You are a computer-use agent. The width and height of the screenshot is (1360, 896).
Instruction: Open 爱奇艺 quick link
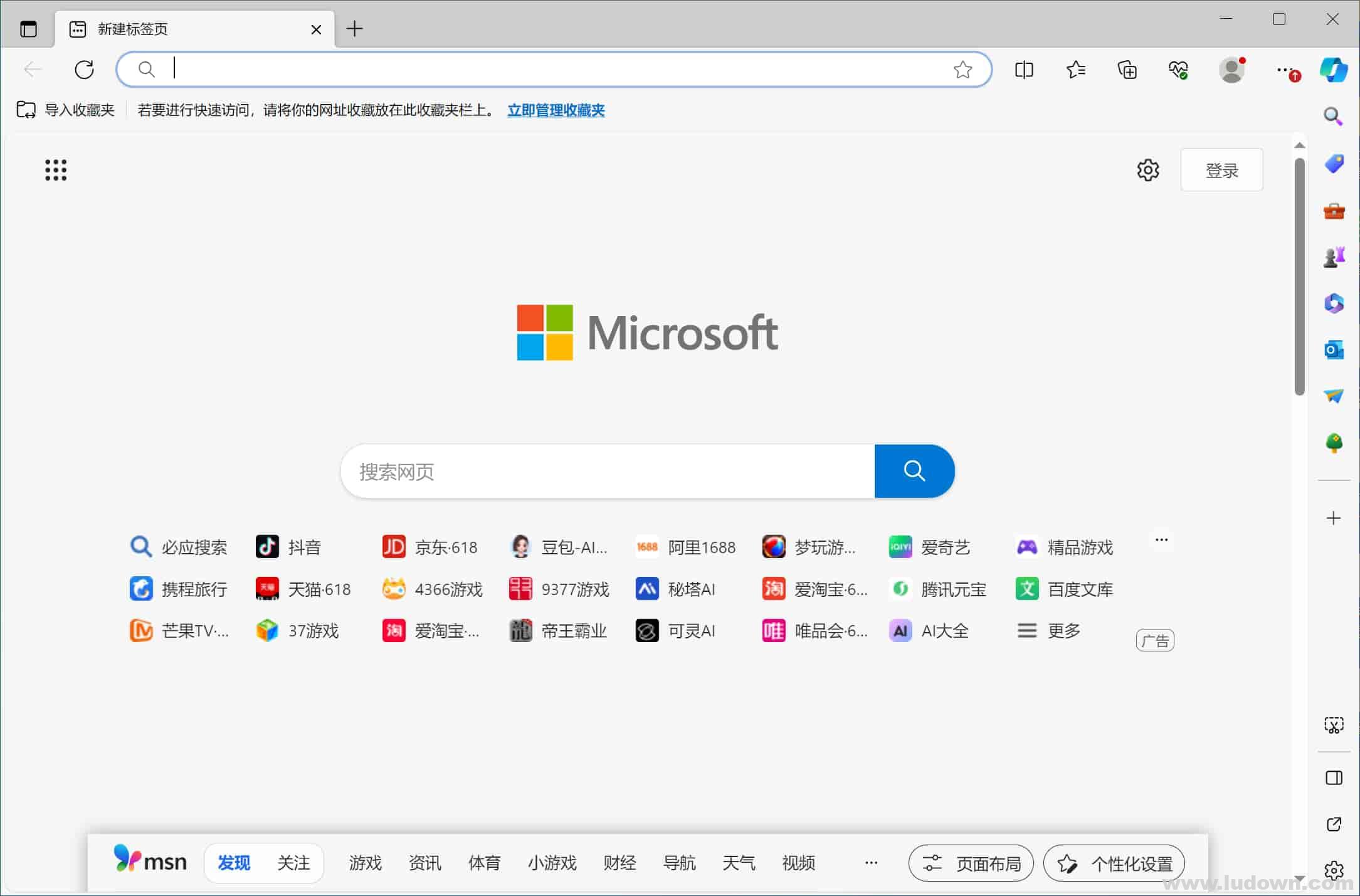930,547
